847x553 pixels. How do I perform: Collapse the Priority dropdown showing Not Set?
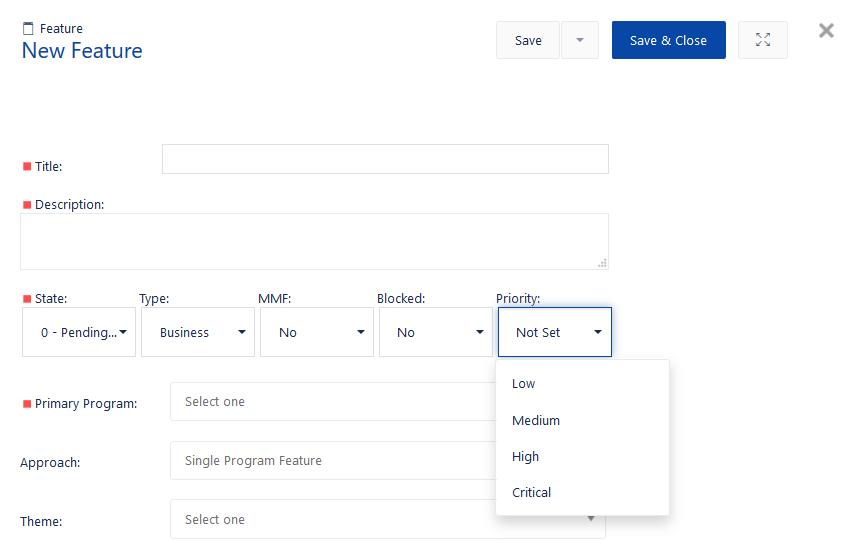click(555, 332)
